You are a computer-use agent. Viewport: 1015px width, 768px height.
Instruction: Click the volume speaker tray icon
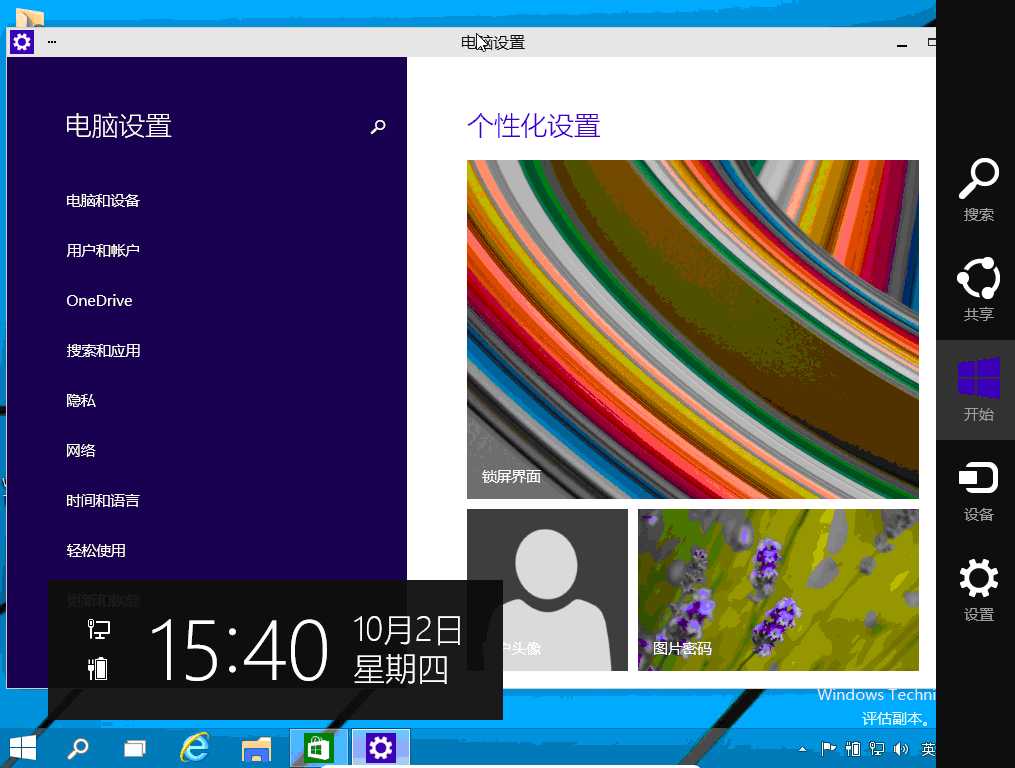[x=900, y=749]
